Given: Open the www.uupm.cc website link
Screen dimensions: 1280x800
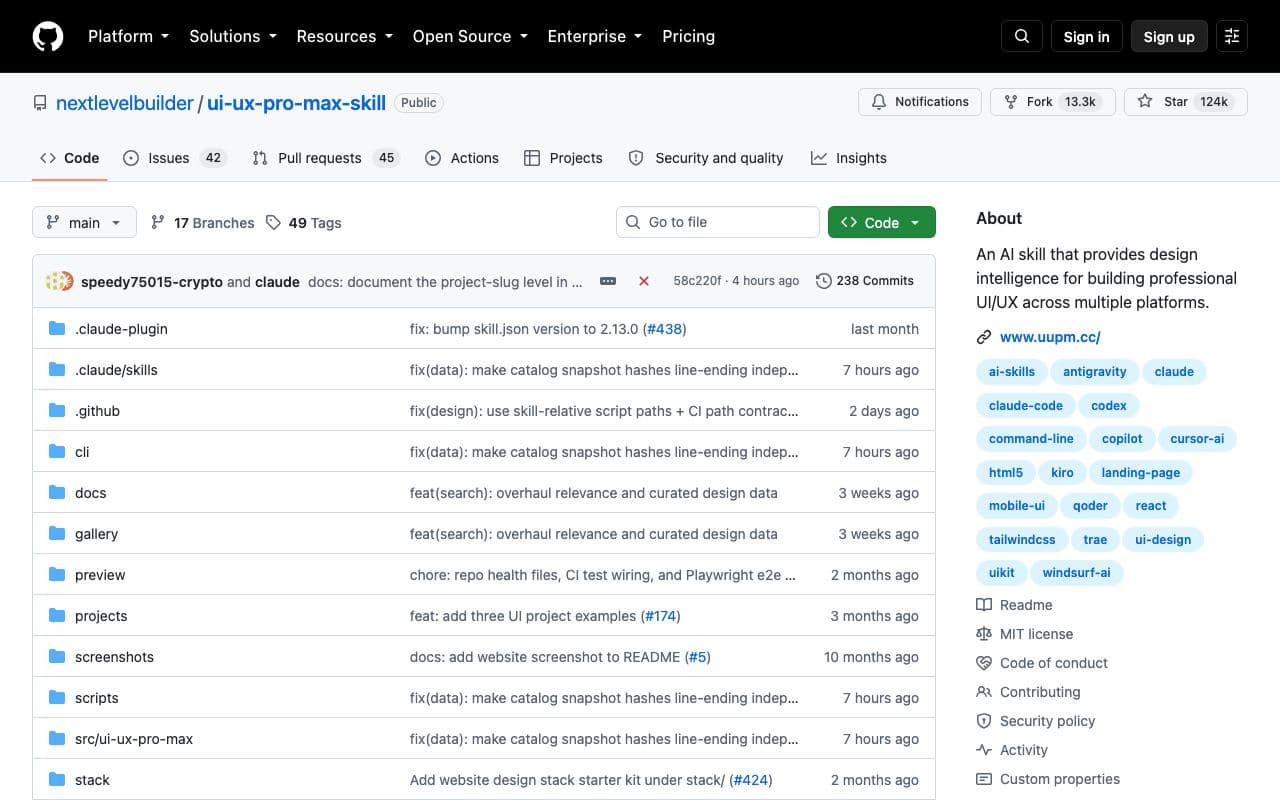Looking at the screenshot, I should click(x=1050, y=337).
